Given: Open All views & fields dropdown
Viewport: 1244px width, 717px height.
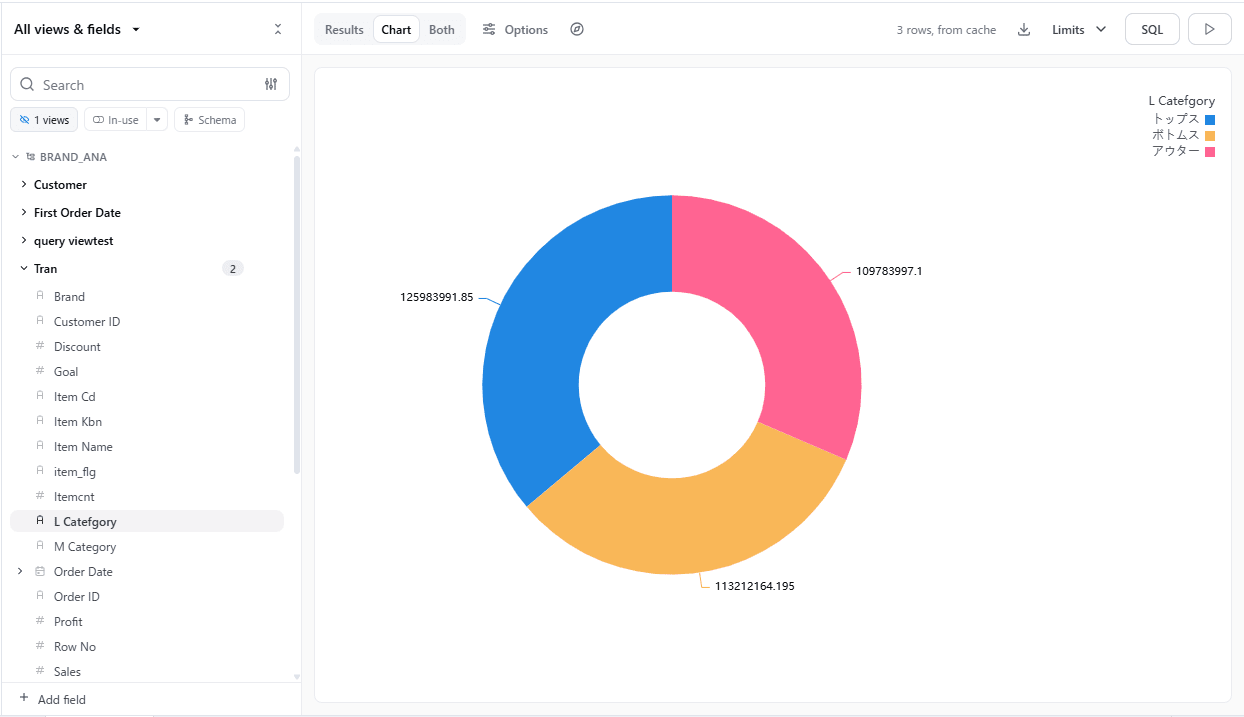Looking at the screenshot, I should (77, 29).
